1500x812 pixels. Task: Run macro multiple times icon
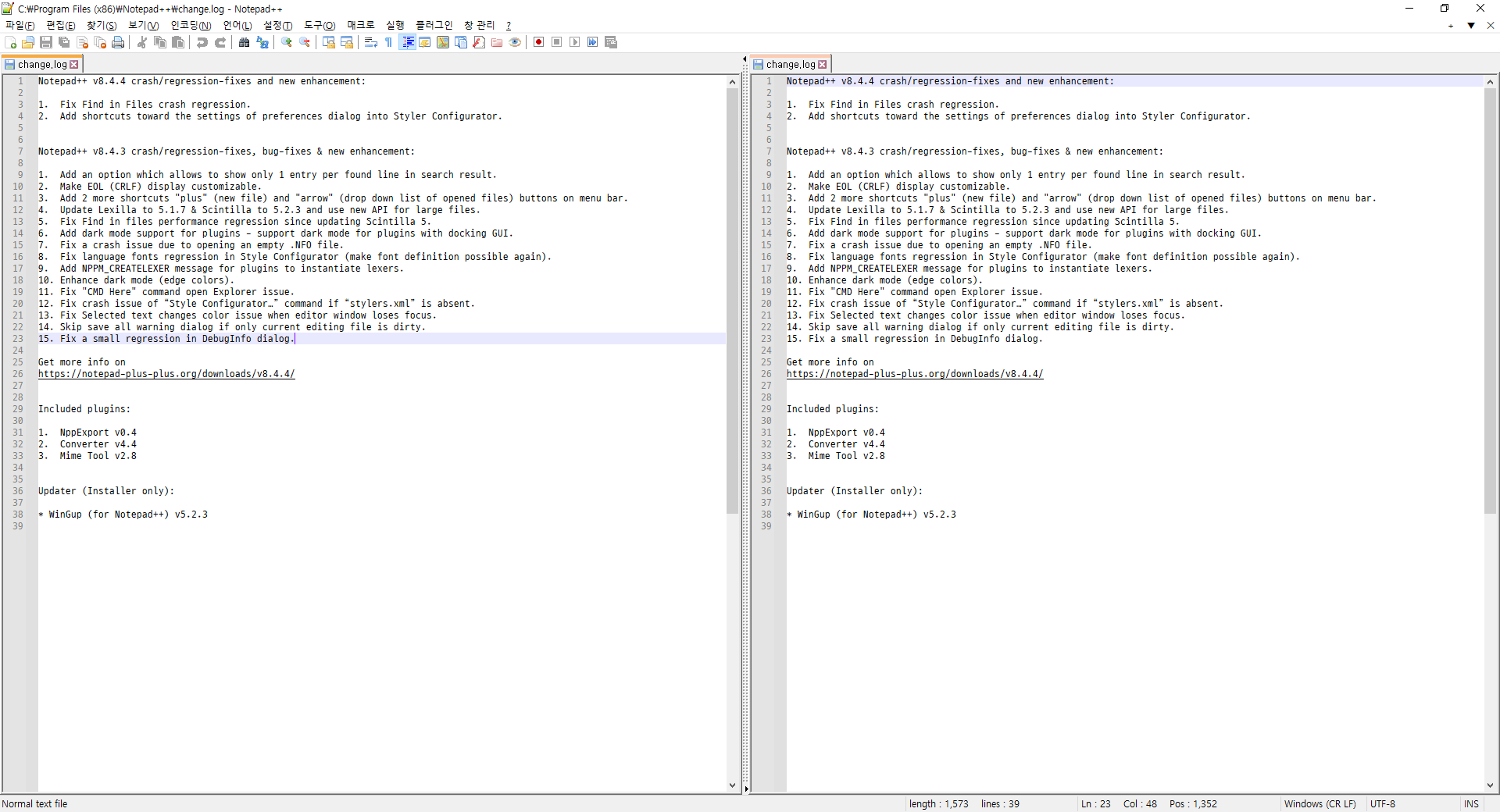pyautogui.click(x=593, y=42)
